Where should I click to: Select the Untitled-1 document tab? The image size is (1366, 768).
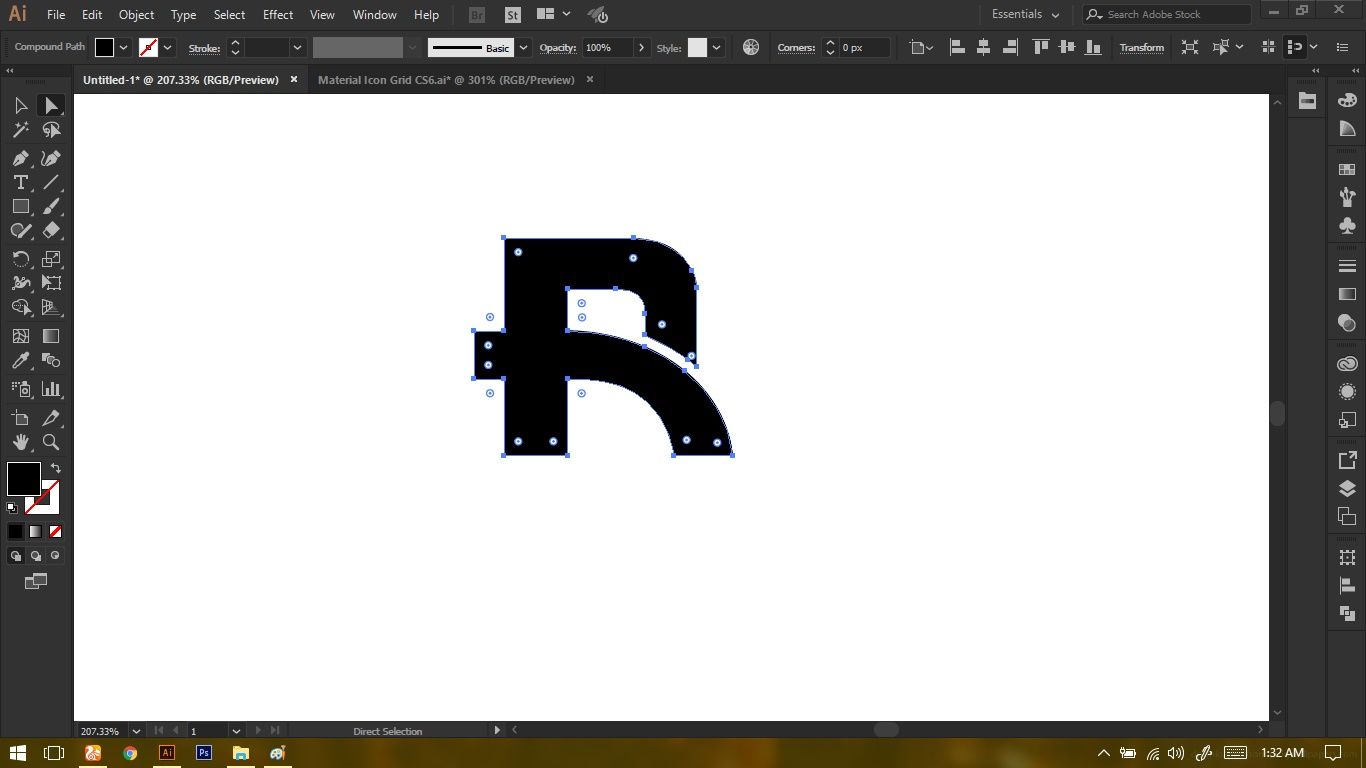click(181, 80)
